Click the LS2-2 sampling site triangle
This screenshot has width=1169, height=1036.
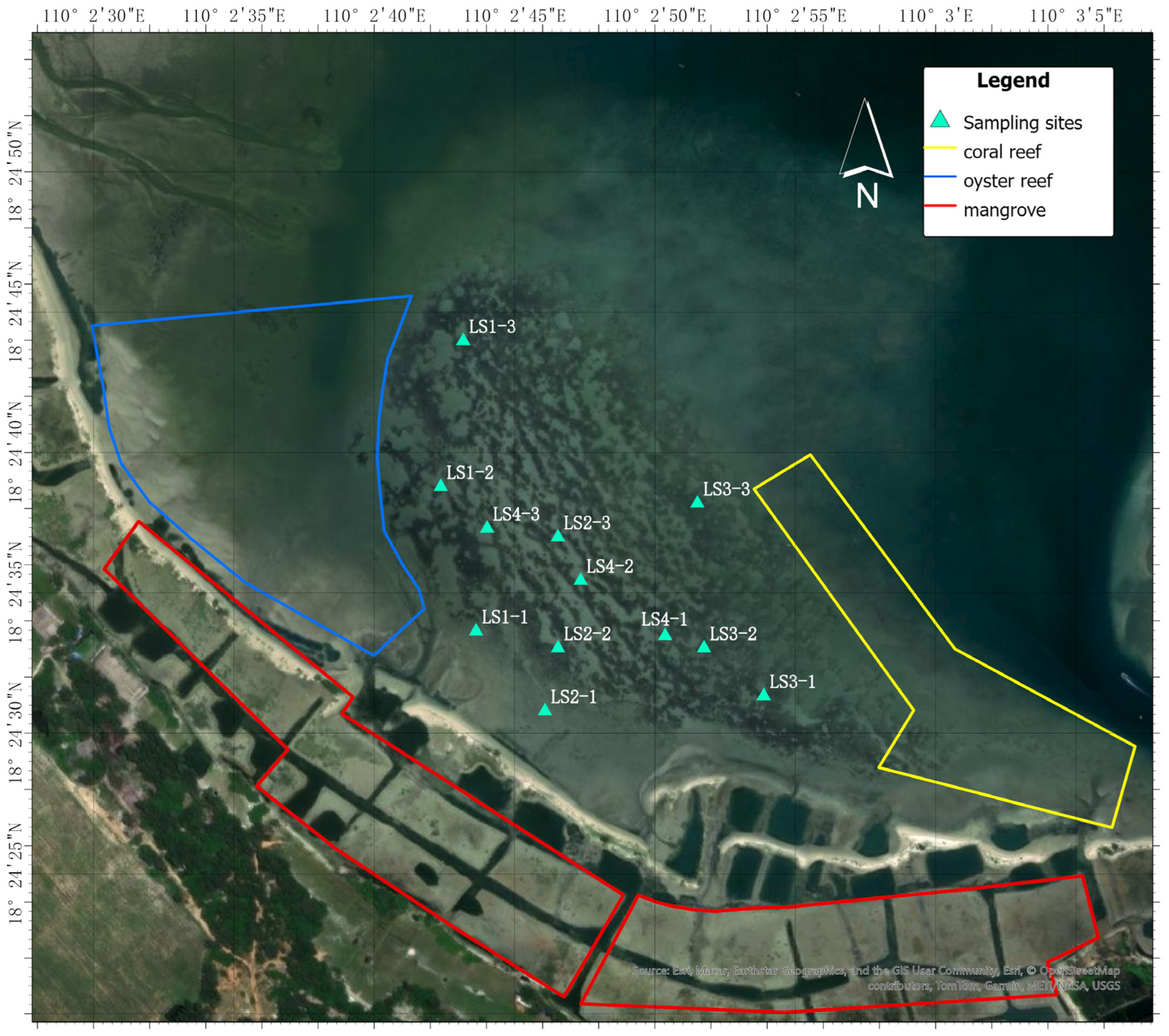pyautogui.click(x=558, y=648)
